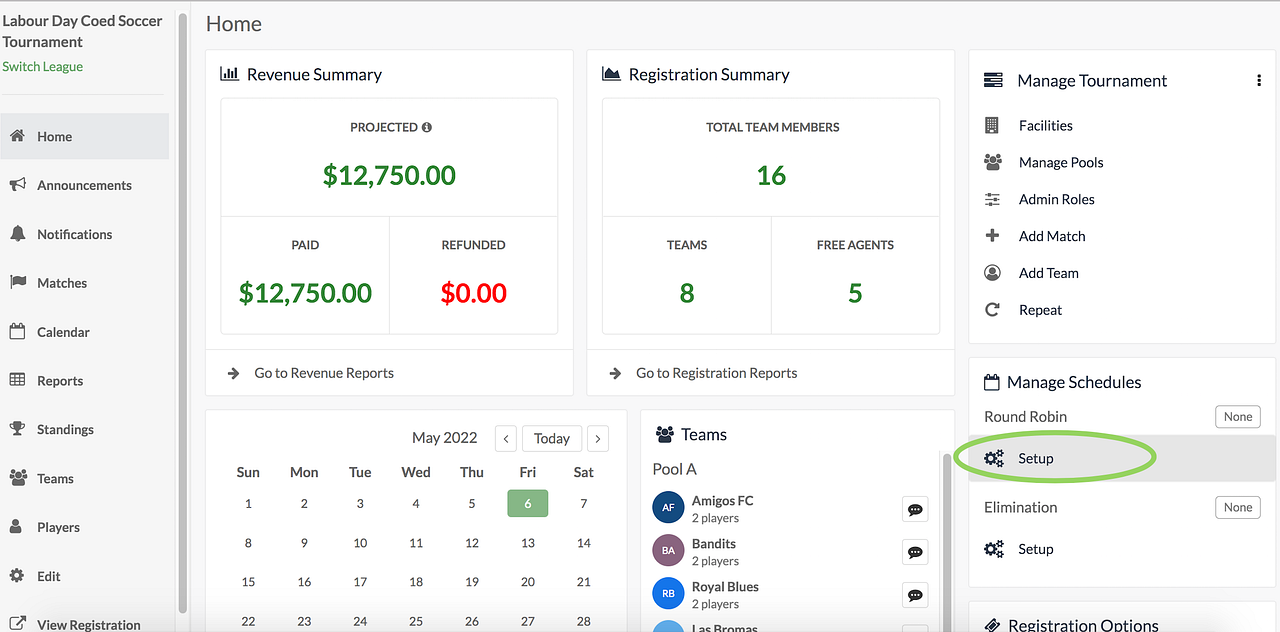1280x632 pixels.
Task: Click the Repeat circular arrow icon
Action: [x=992, y=310]
